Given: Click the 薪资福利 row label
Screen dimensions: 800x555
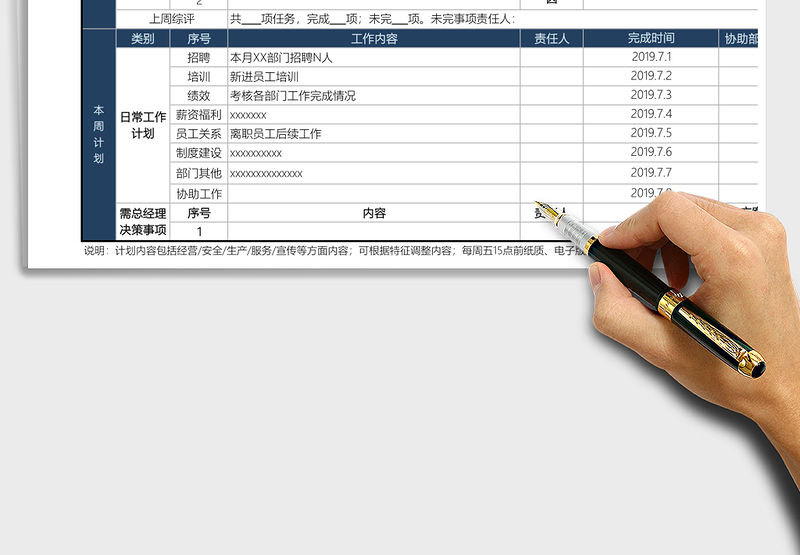Looking at the screenshot, I should tap(198, 115).
